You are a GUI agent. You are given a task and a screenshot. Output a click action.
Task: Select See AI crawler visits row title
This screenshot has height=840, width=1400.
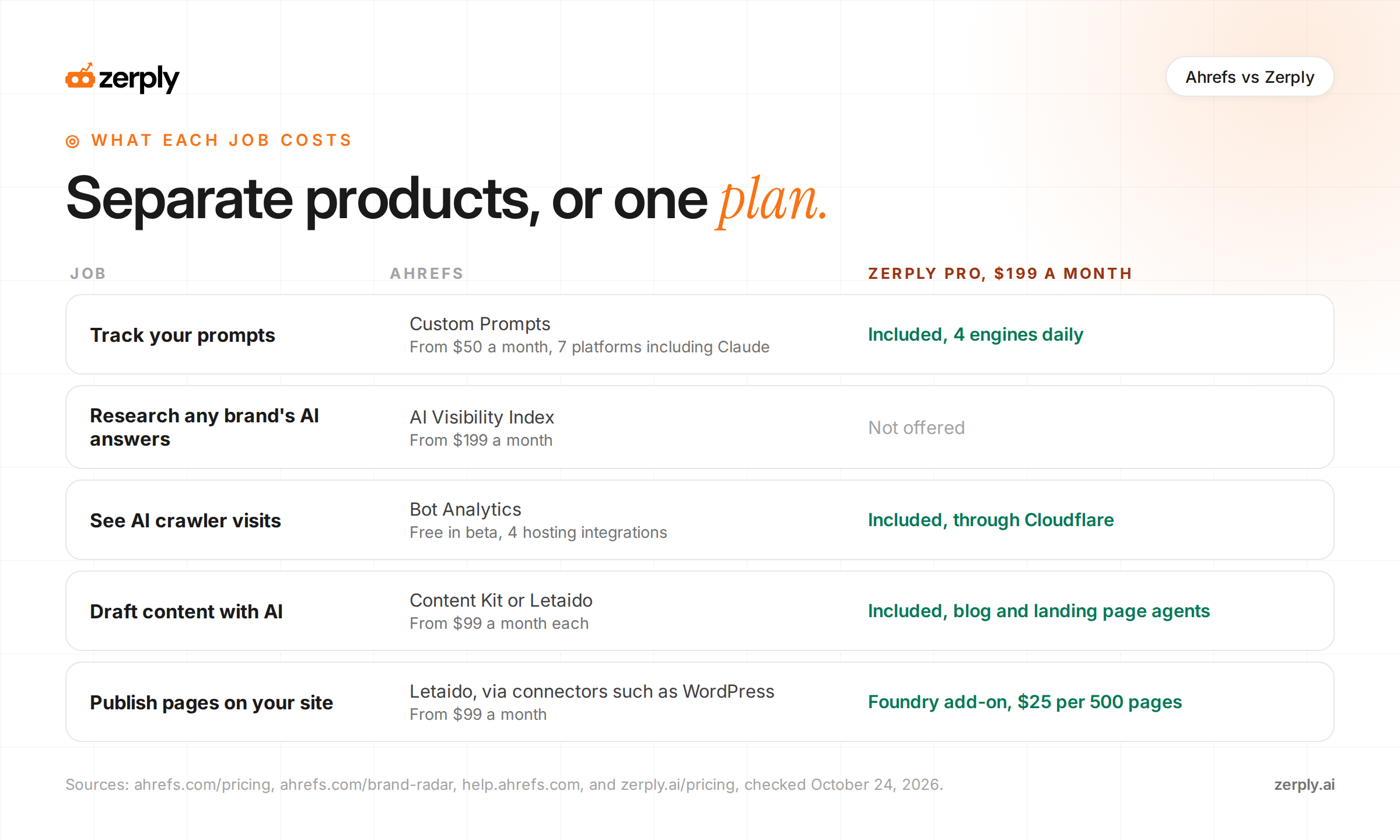click(185, 521)
